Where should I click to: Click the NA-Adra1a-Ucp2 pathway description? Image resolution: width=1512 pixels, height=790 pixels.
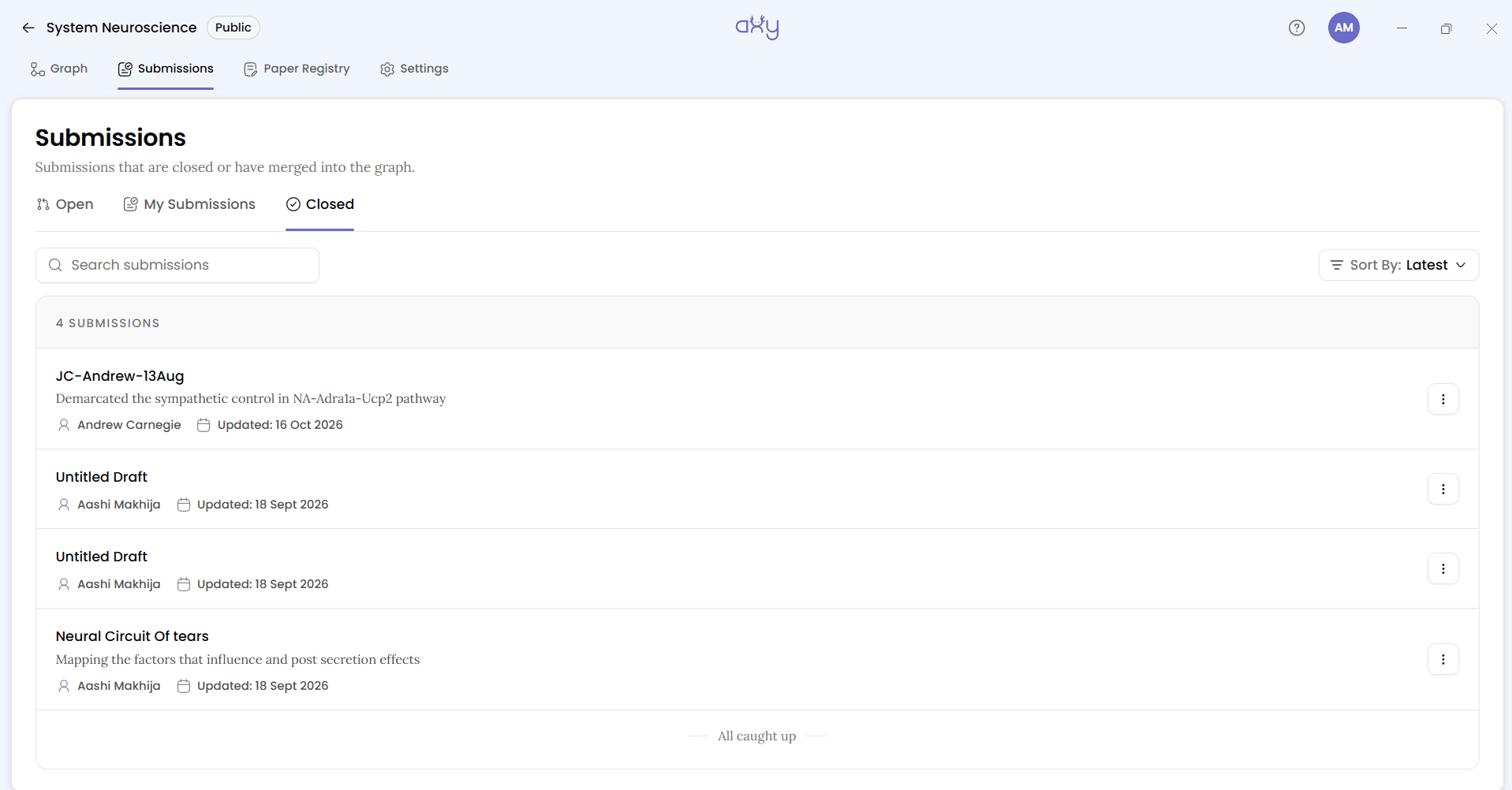click(x=251, y=399)
